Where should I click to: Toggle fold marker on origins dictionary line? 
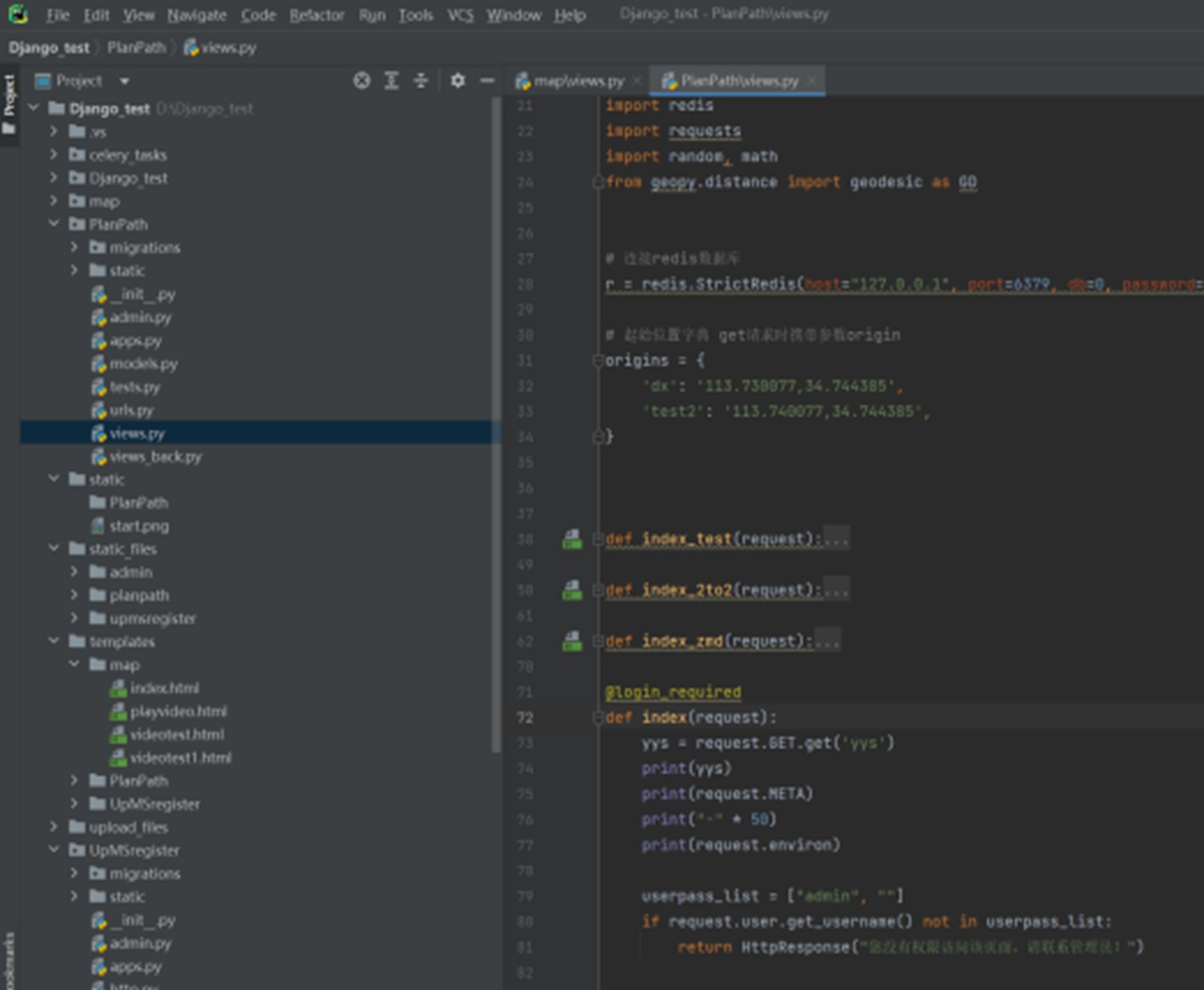click(x=598, y=361)
